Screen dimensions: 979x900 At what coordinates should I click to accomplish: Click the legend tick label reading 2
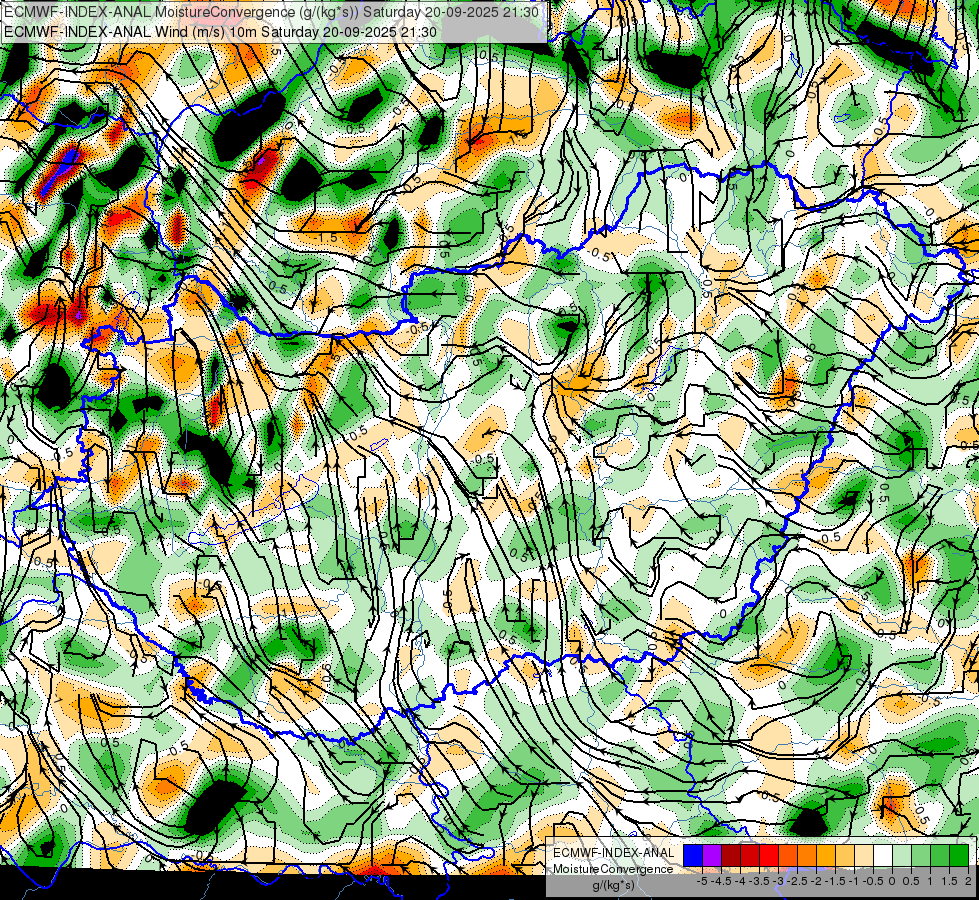click(x=968, y=881)
